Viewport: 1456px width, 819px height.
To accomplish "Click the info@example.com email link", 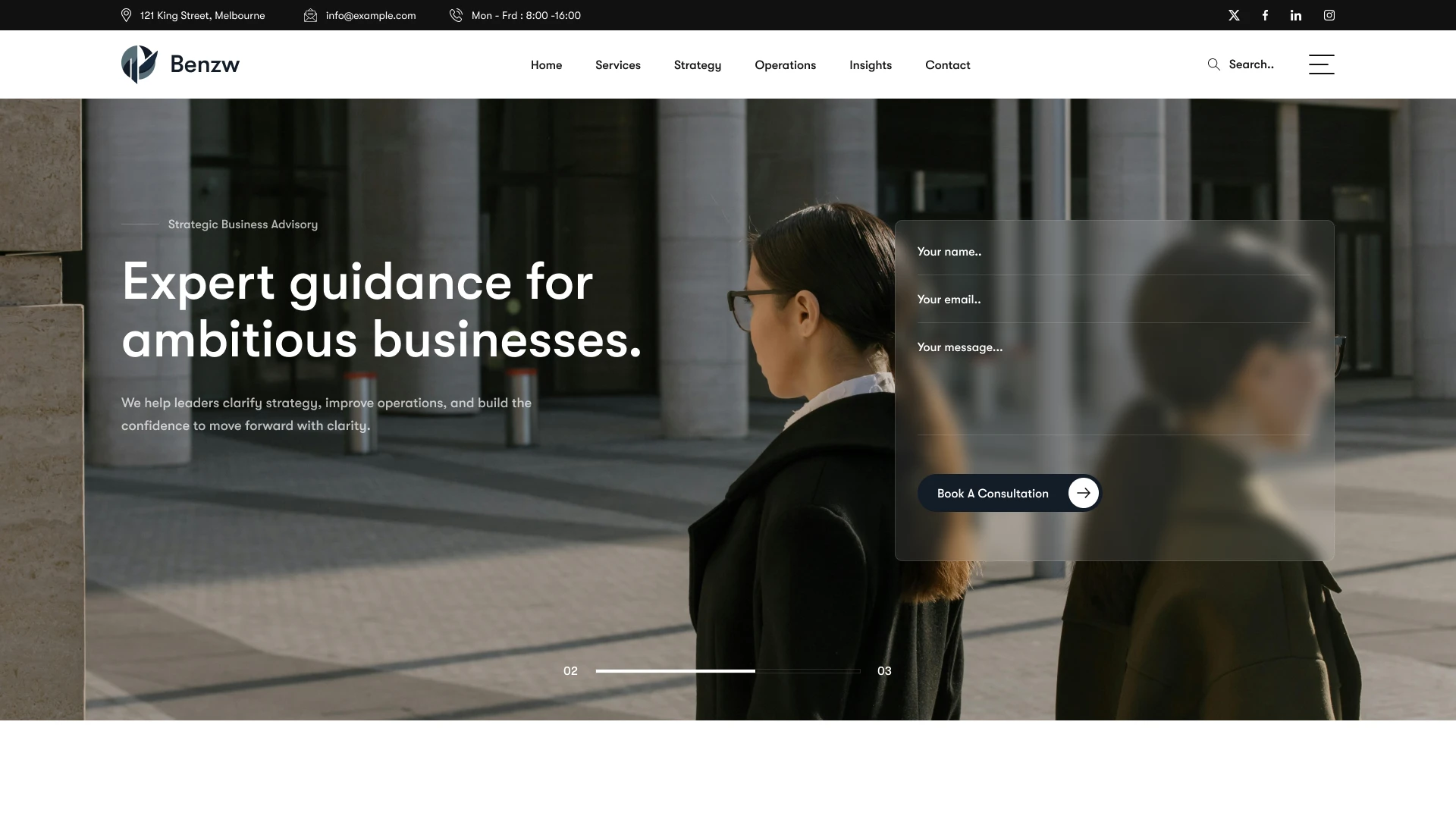I will pyautogui.click(x=371, y=15).
